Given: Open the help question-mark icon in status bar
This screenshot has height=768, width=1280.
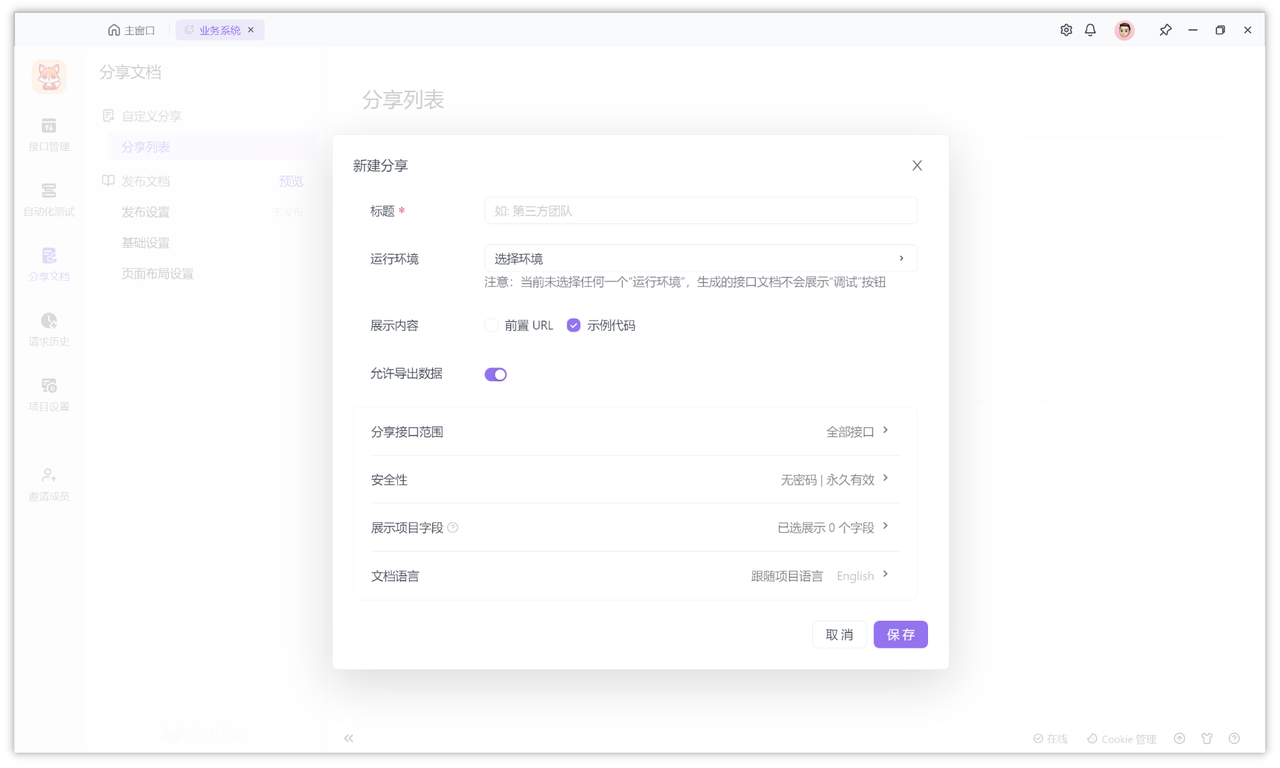Looking at the screenshot, I should 1234,738.
